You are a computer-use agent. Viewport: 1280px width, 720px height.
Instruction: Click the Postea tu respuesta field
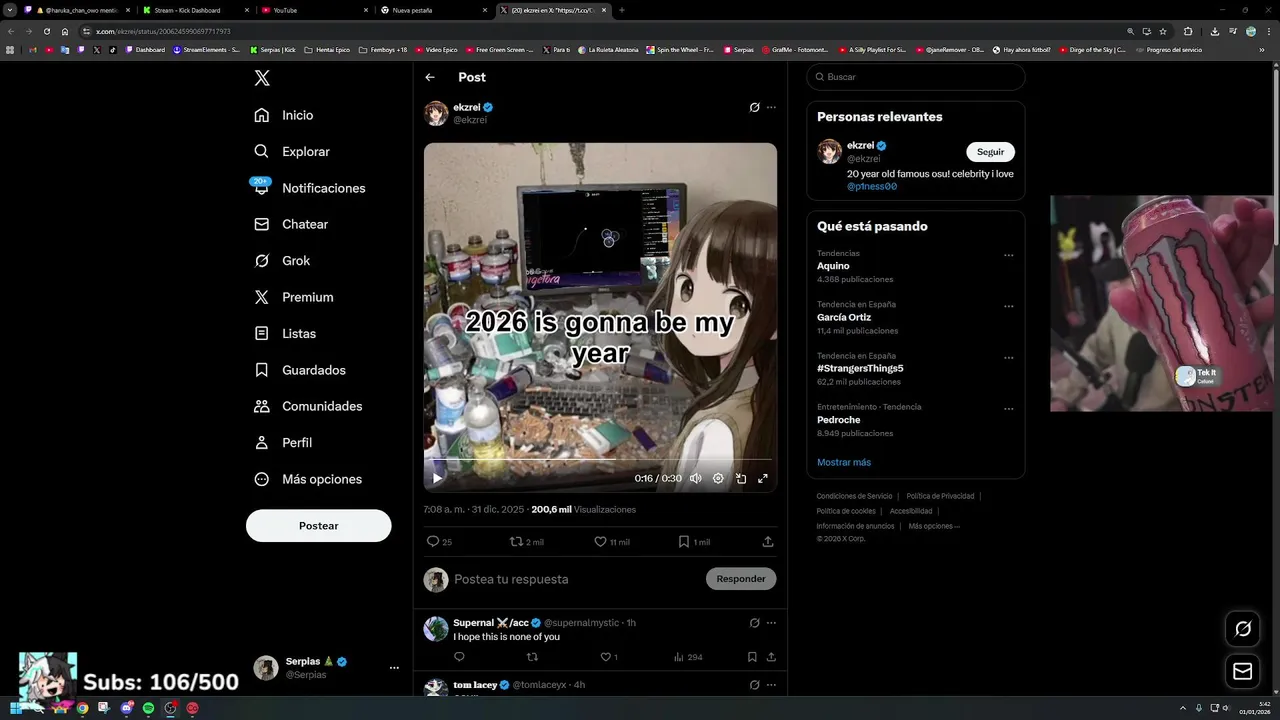(575, 579)
